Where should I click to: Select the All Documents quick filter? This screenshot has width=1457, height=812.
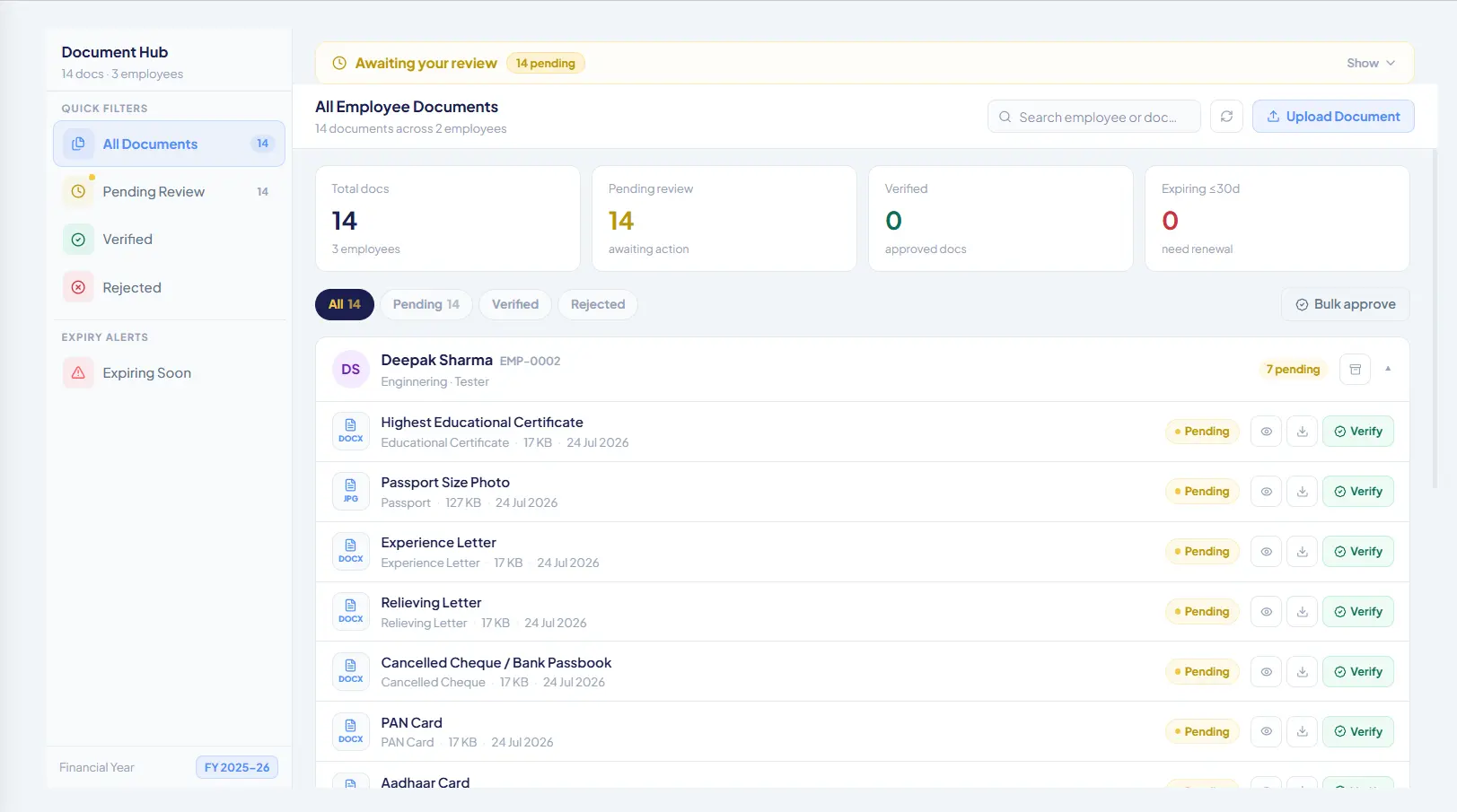click(169, 144)
